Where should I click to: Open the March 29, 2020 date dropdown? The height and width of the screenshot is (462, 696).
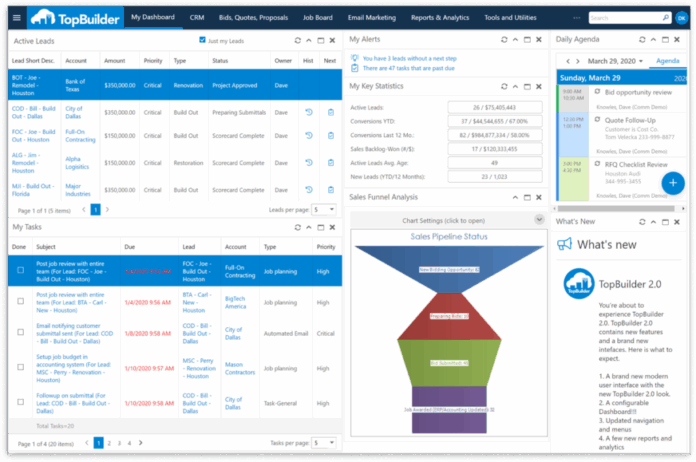coord(615,61)
